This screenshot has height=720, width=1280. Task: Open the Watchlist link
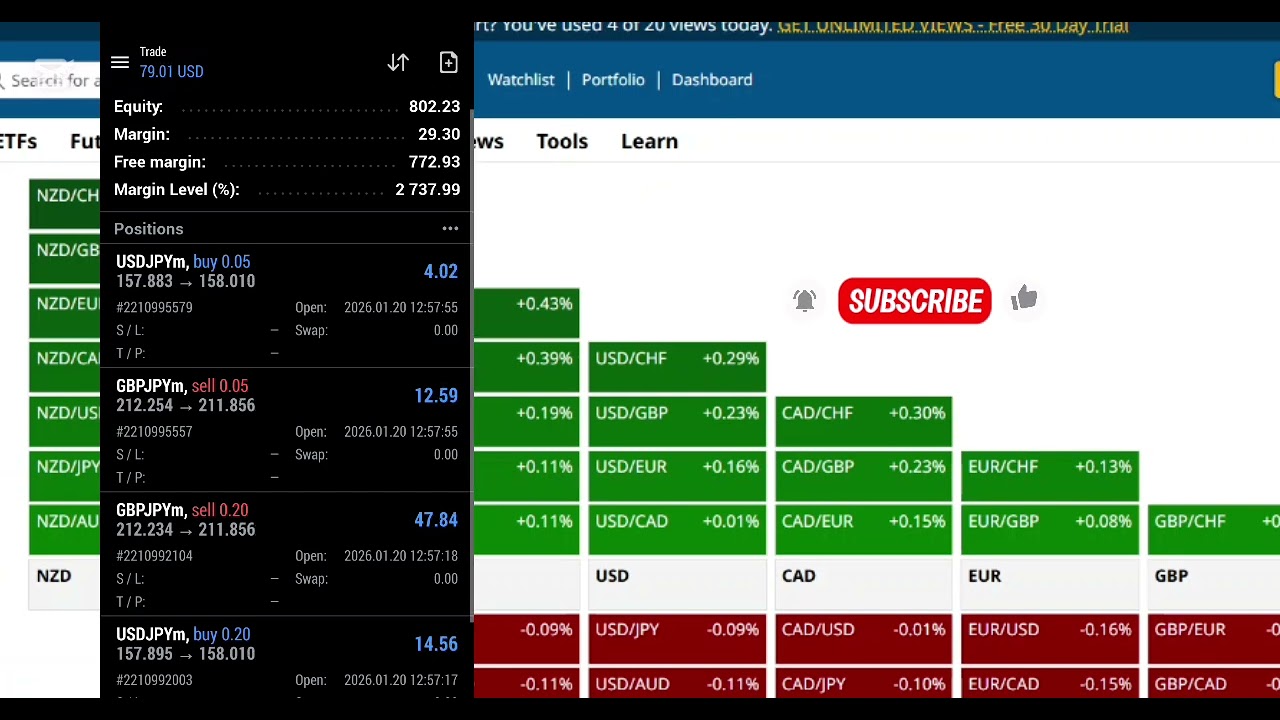pyautogui.click(x=521, y=80)
